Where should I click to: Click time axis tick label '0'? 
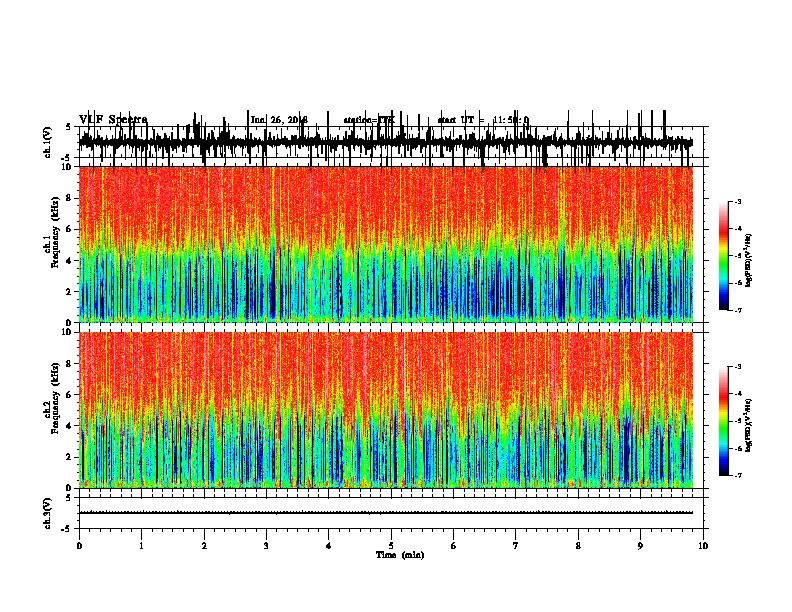pos(79,546)
